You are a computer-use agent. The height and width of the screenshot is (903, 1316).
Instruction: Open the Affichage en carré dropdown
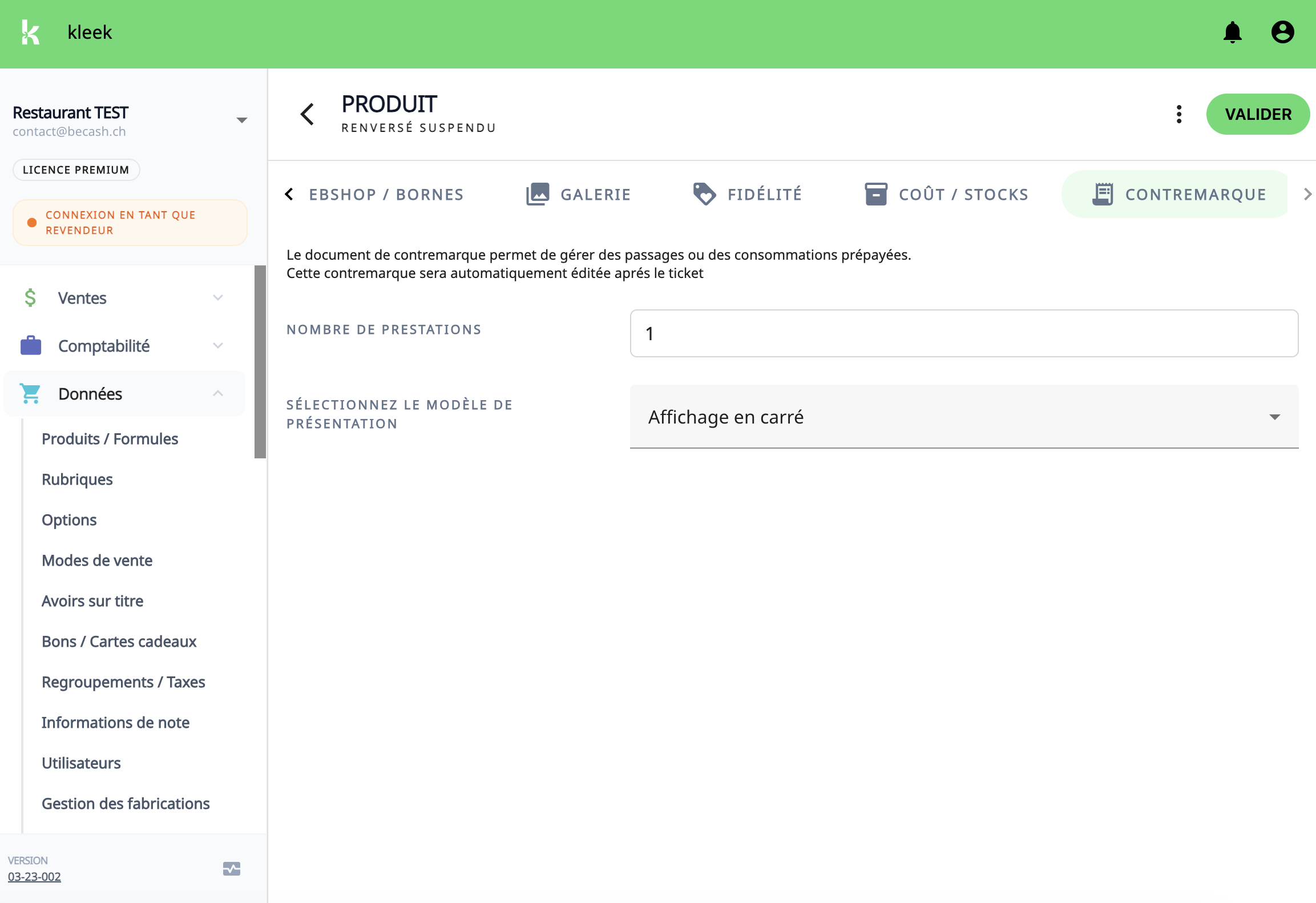click(x=963, y=417)
